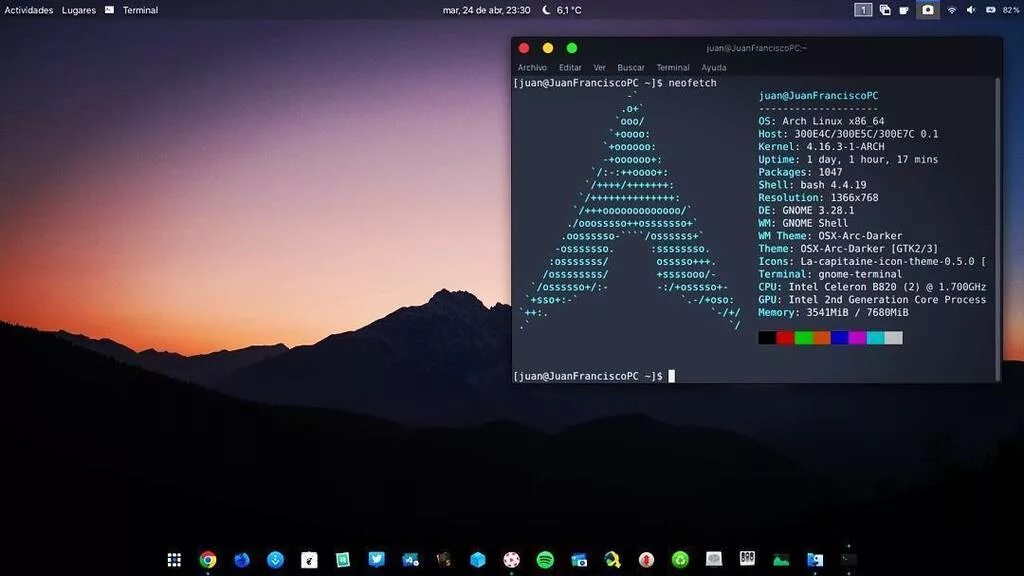Open the yellow-green magnifier app in the dock
This screenshot has width=1024, height=576.
coord(613,560)
